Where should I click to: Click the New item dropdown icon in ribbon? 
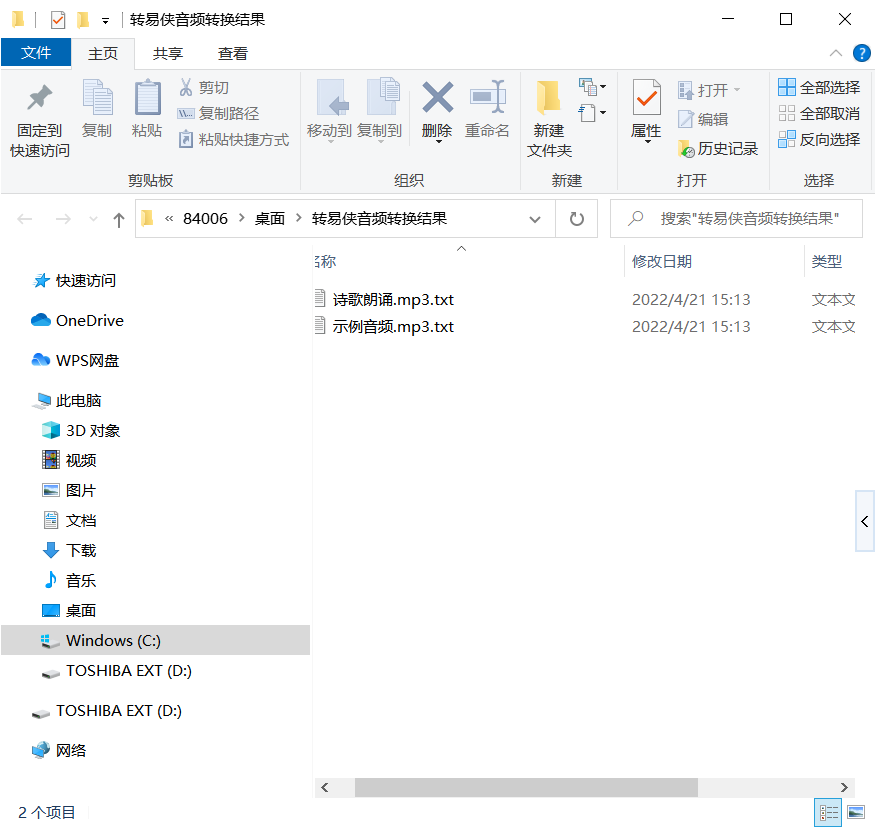(592, 87)
